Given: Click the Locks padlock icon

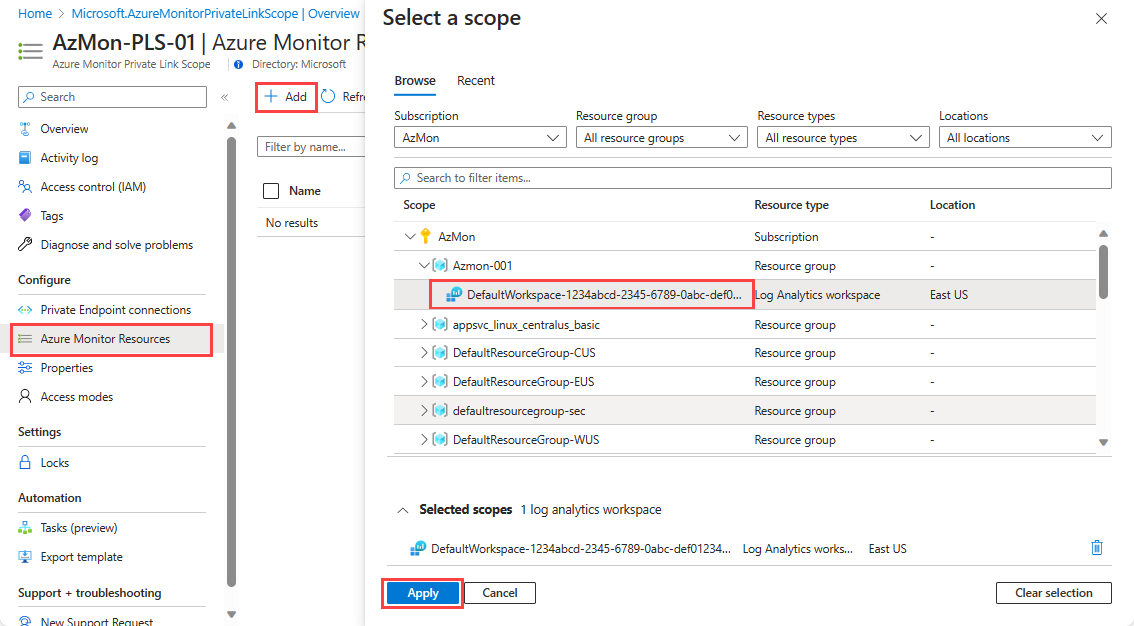Looking at the screenshot, I should coord(25,462).
